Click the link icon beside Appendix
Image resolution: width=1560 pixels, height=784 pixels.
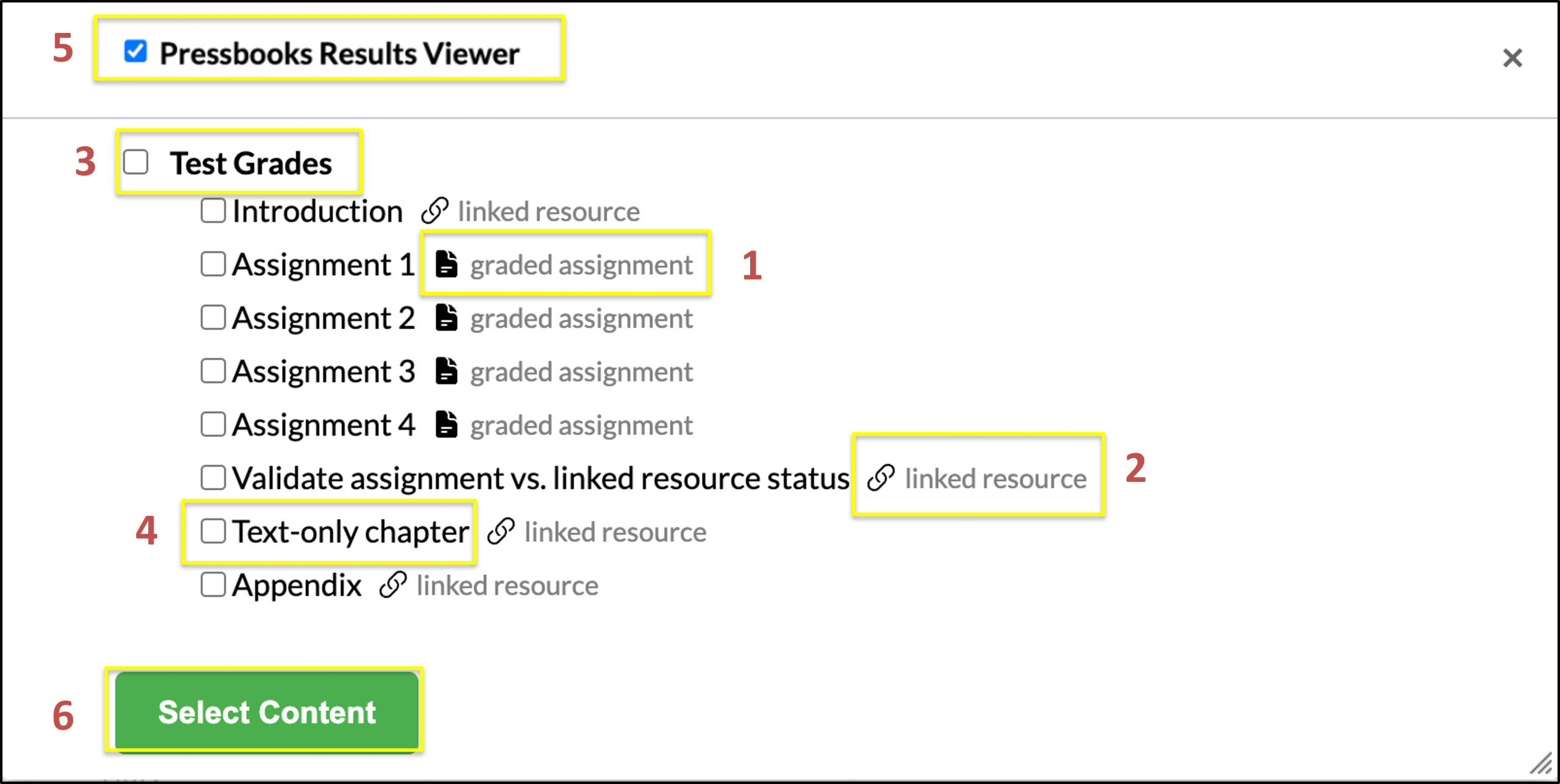tap(393, 585)
